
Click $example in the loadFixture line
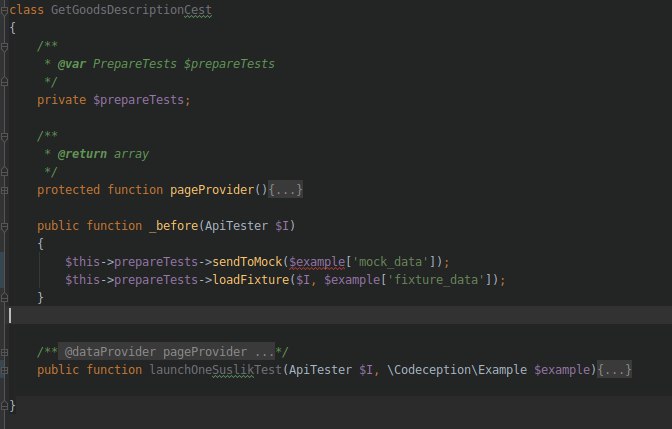[352, 280]
